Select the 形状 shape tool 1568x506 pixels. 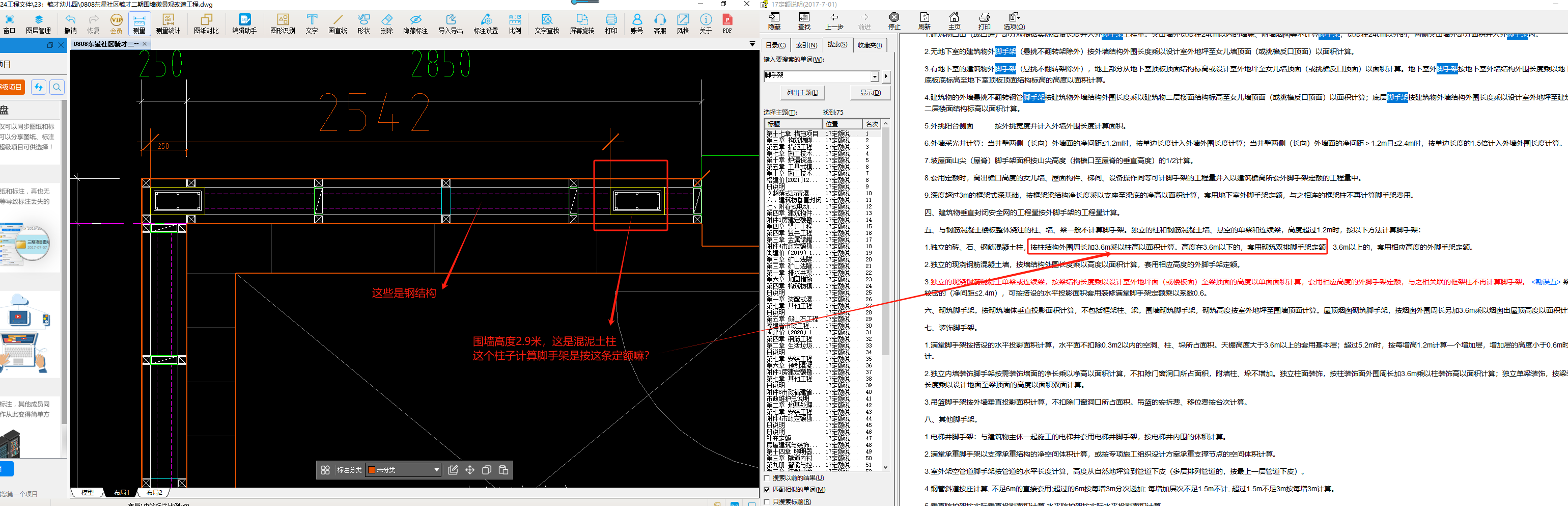[364, 24]
